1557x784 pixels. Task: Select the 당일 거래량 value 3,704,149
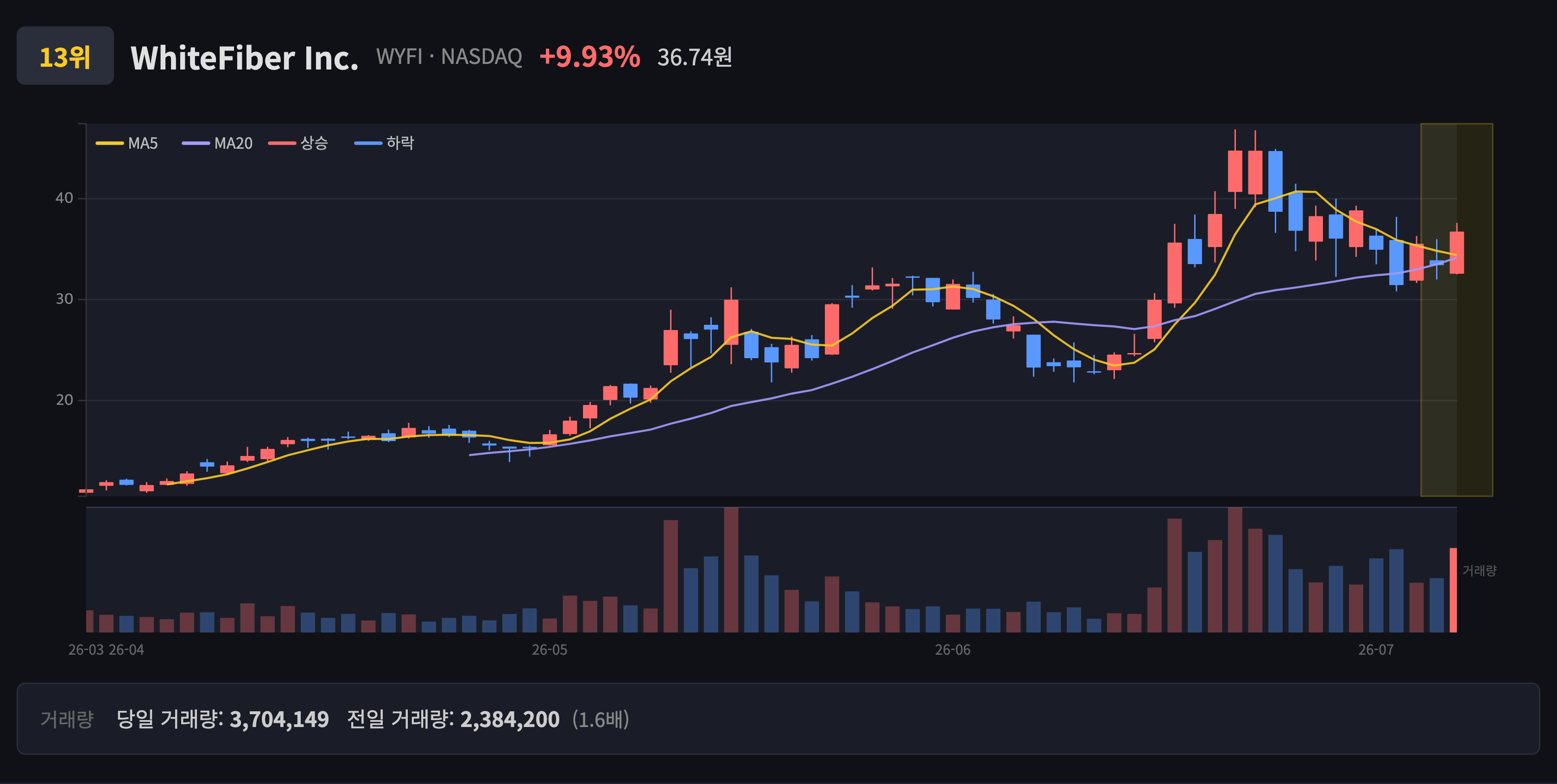tap(279, 719)
